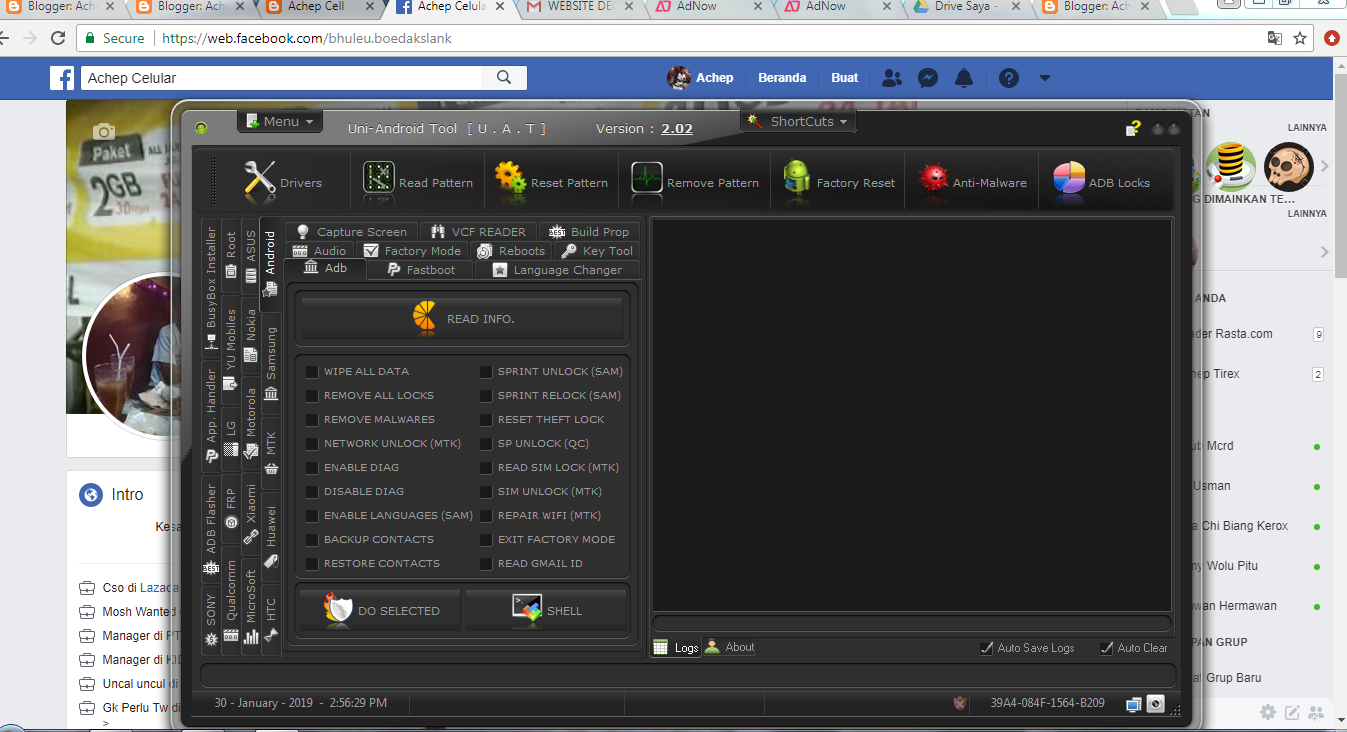Select the MTK vertical tab
1347x732 pixels.
pyautogui.click(x=271, y=452)
